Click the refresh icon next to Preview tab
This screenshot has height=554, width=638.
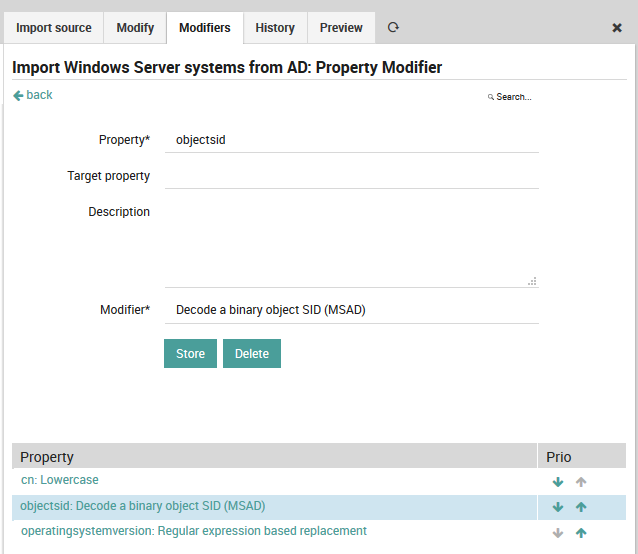pyautogui.click(x=393, y=28)
